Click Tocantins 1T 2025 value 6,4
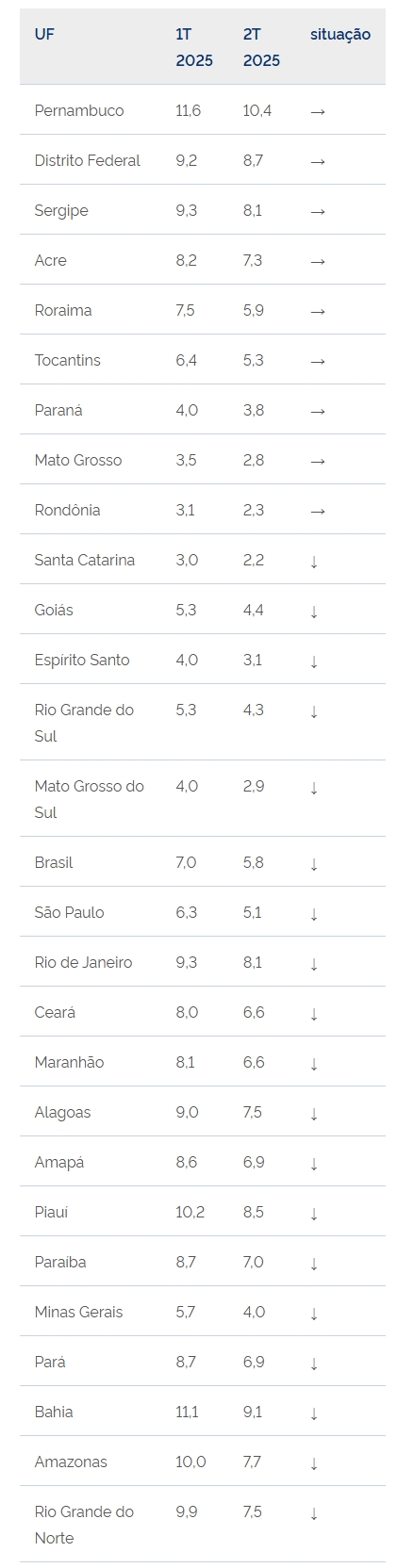This screenshot has width=397, height=1568. pyautogui.click(x=187, y=360)
